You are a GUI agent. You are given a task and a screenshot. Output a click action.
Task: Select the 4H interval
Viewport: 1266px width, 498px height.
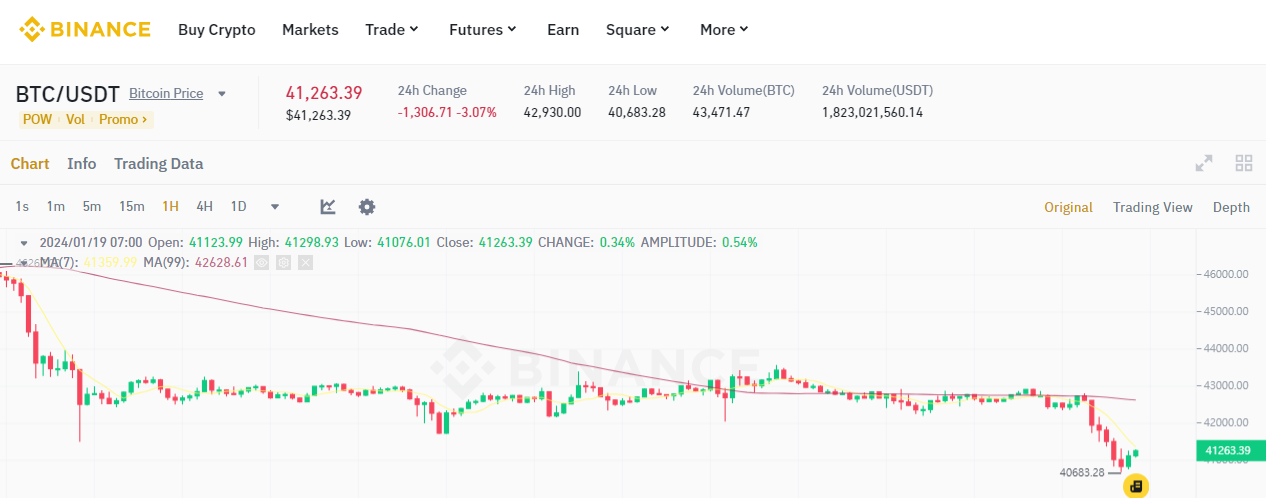click(204, 207)
